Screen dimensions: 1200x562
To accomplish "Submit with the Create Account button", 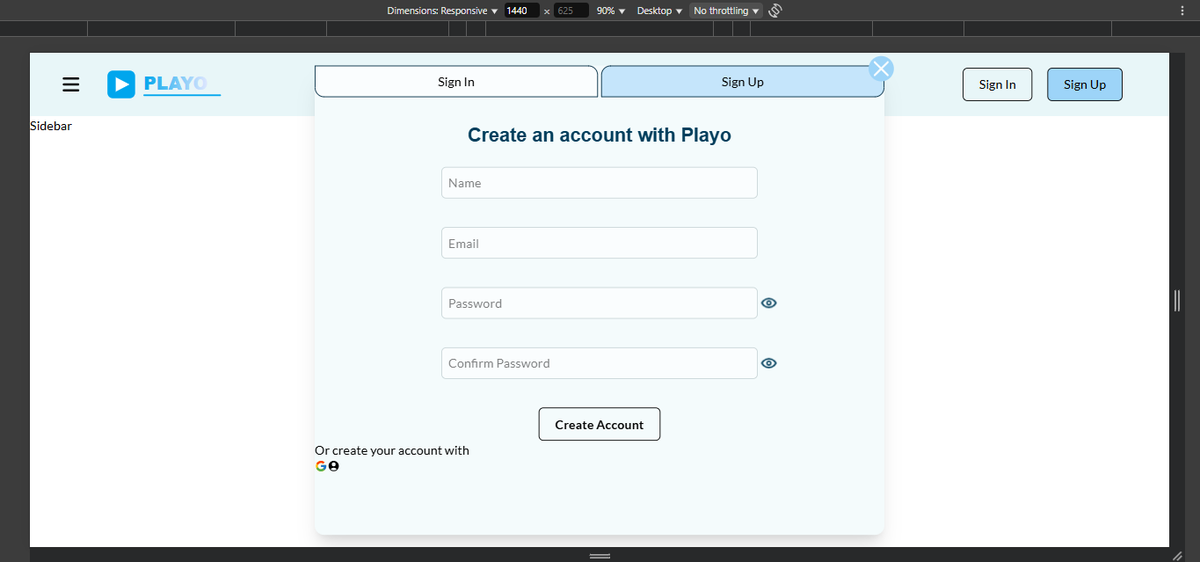I will point(599,424).
